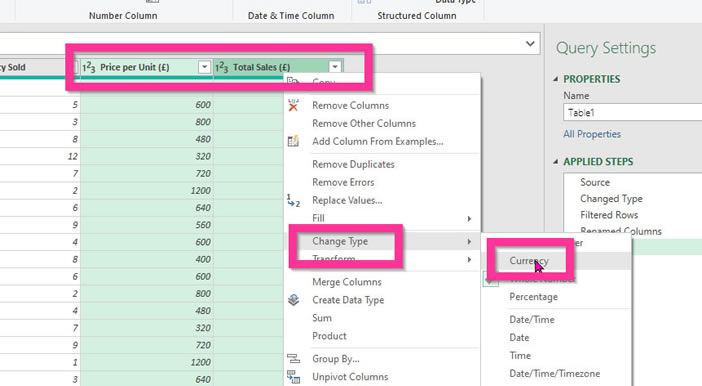Screen dimensions: 702x386
Task: Click the Replace Values icon
Action: [x=293, y=200]
